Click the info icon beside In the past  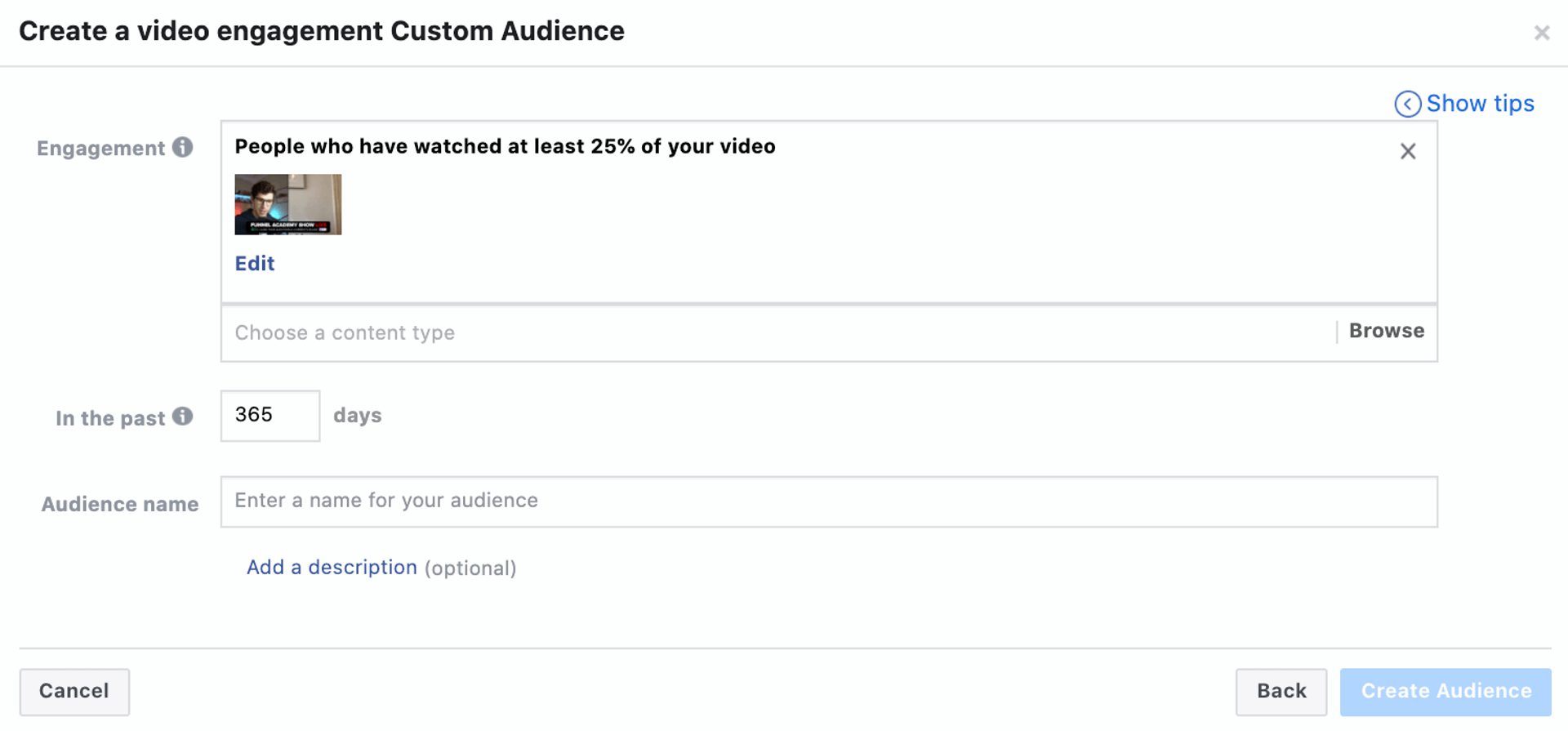(183, 417)
